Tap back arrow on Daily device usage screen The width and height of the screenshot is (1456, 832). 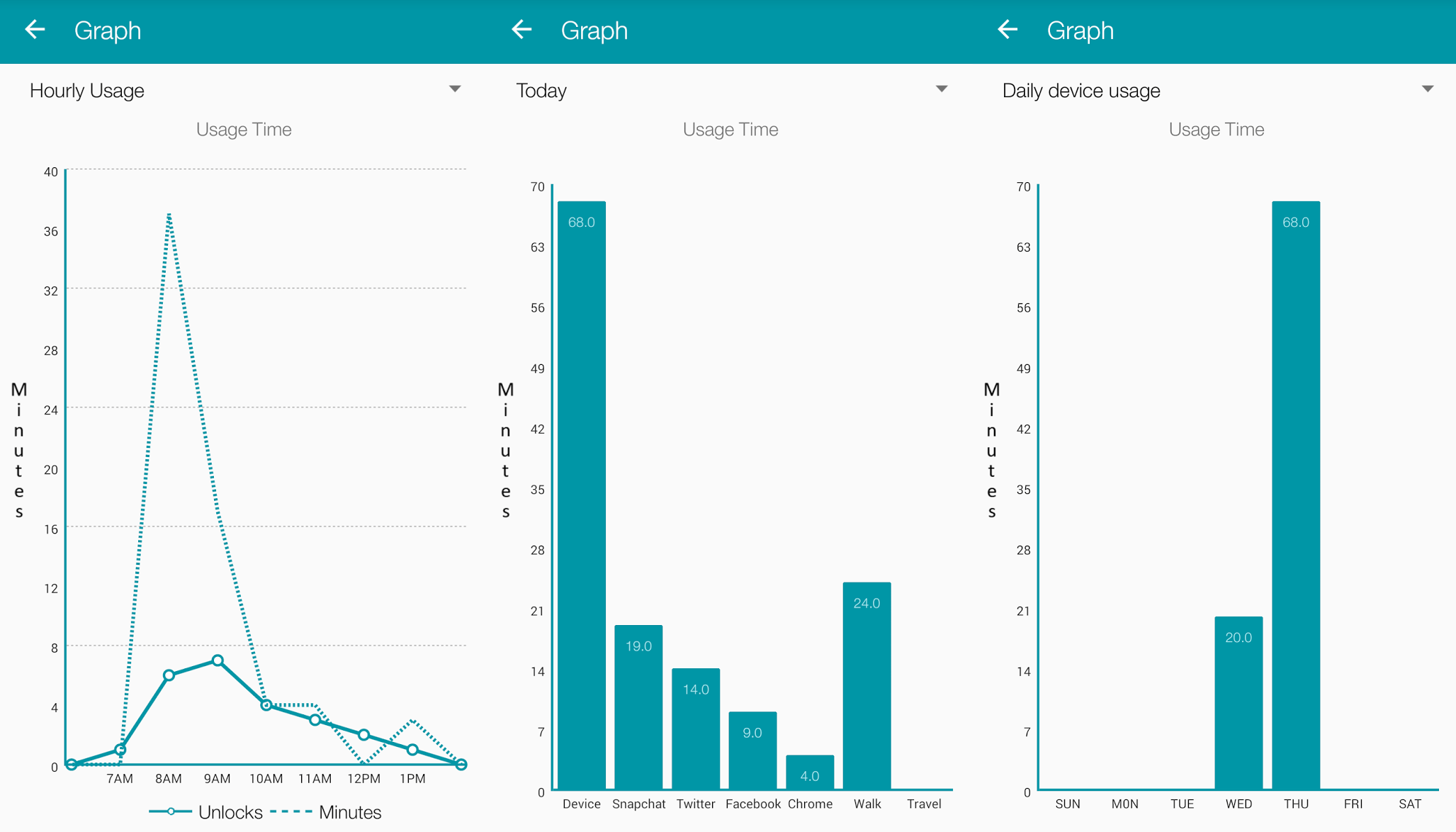pos(1008,30)
